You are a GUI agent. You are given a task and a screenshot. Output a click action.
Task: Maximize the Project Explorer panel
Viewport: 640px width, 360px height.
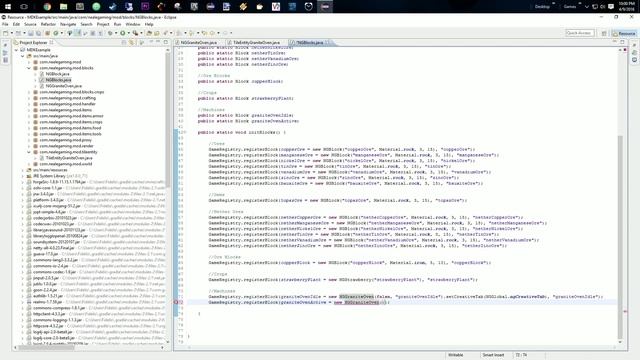tap(165, 42)
